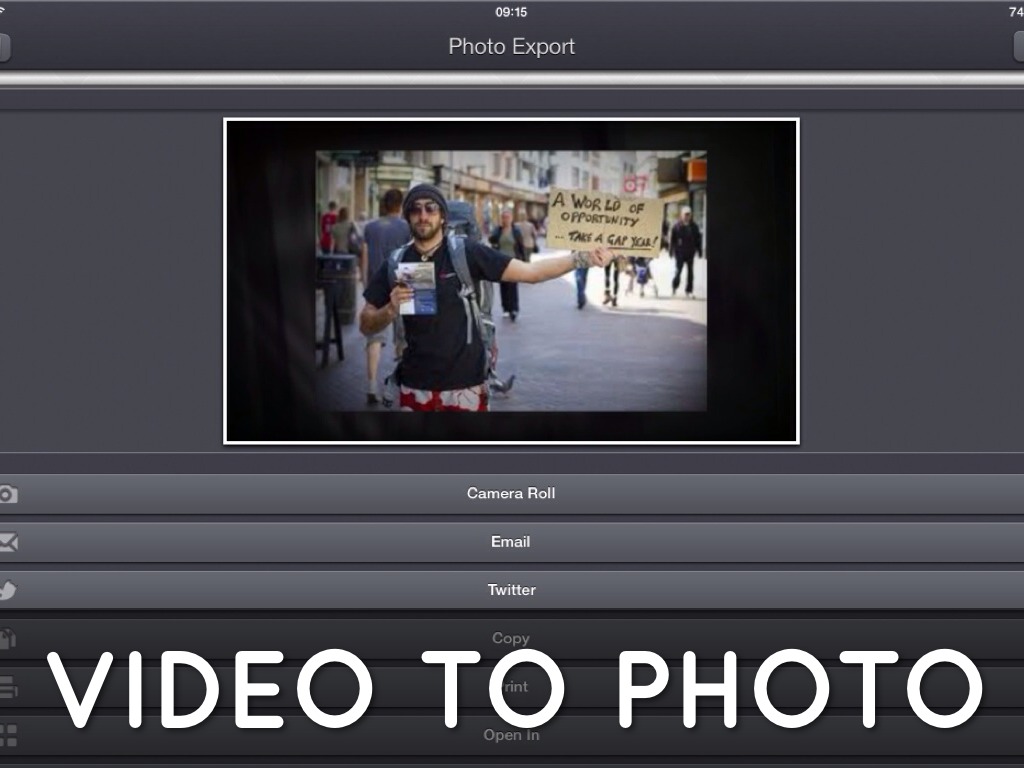
Task: Choose the Email export option
Action: tap(511, 542)
